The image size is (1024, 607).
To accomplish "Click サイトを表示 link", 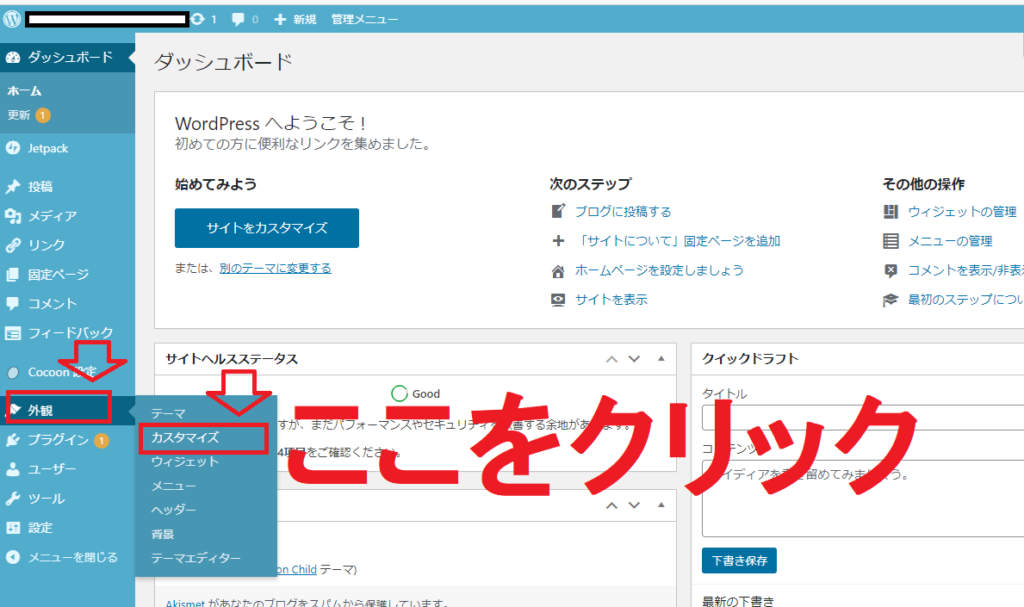I will 611,300.
